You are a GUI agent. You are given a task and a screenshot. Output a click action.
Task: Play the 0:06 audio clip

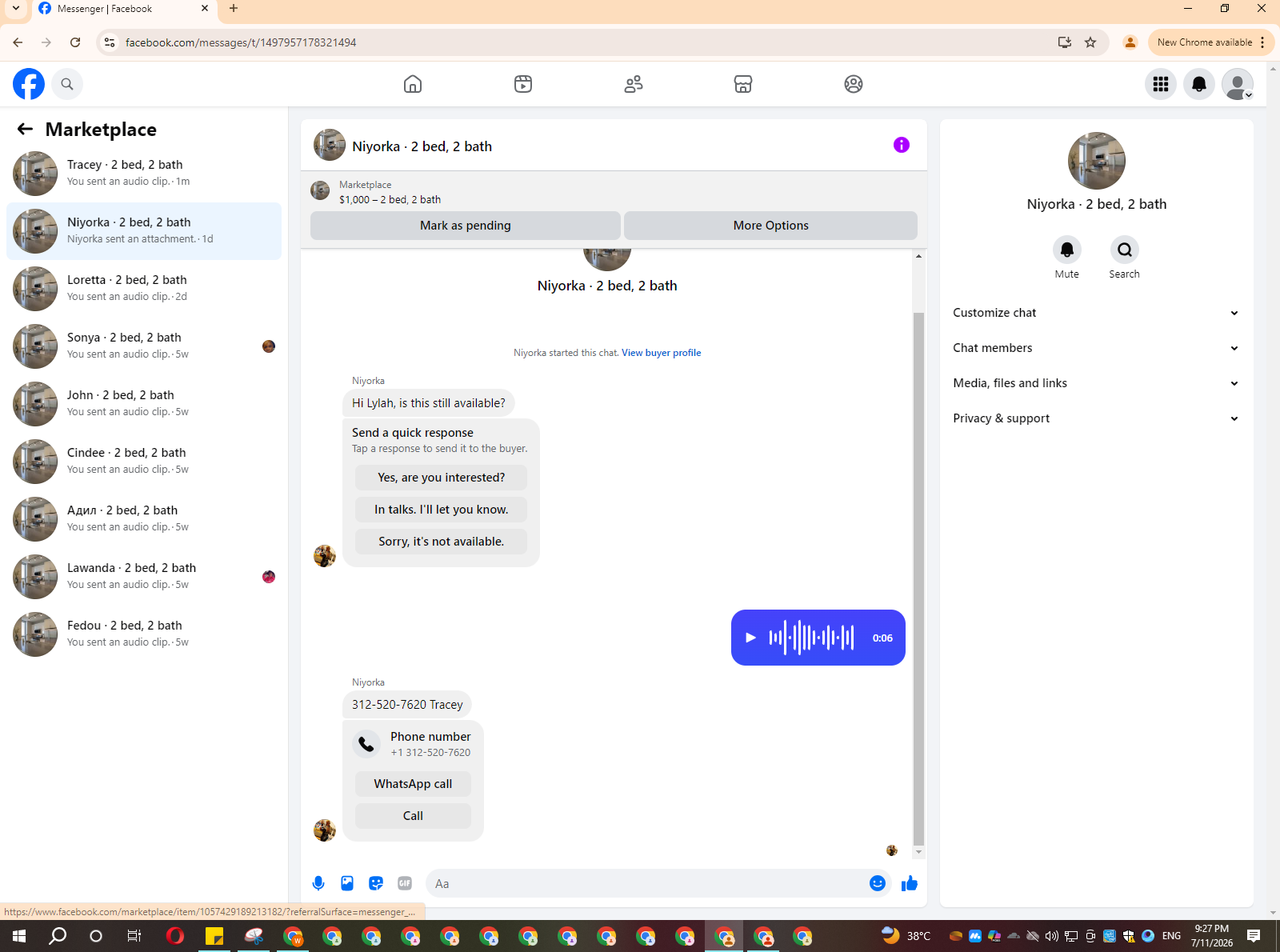tap(750, 638)
